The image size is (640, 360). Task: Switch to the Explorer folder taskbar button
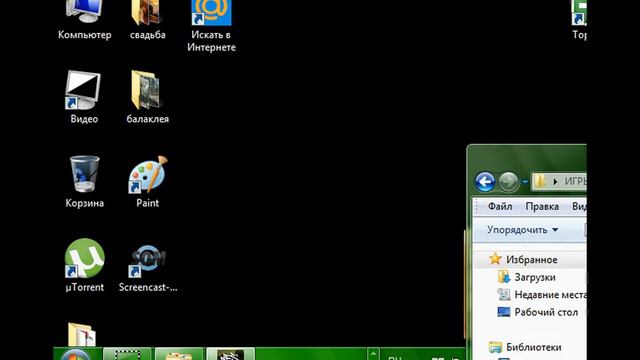point(179,354)
